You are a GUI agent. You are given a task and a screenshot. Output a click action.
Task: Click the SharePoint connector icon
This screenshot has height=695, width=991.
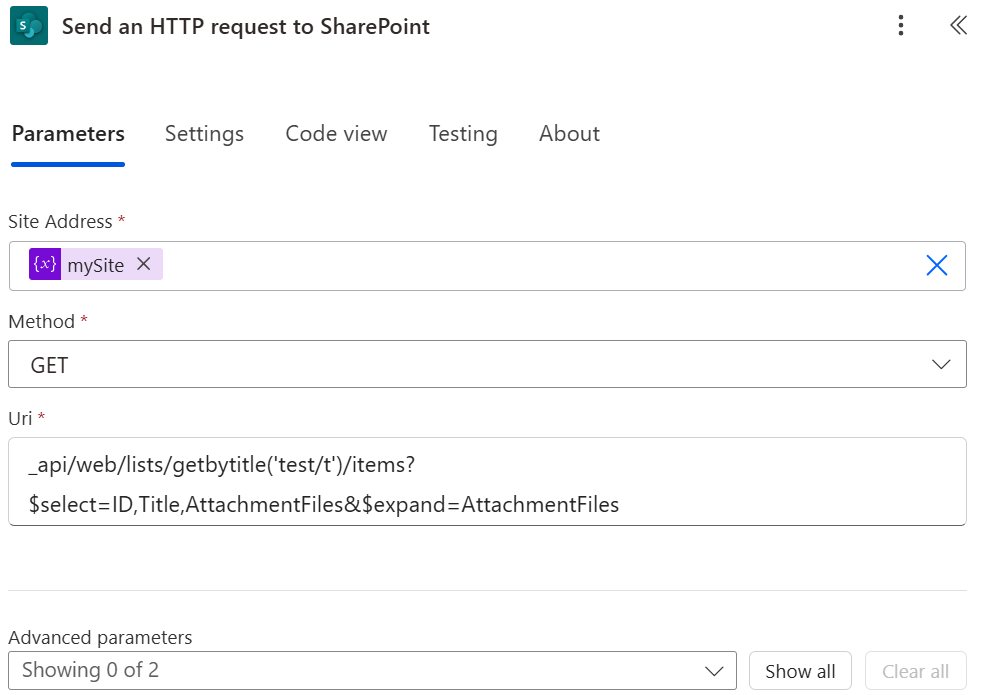(29, 26)
